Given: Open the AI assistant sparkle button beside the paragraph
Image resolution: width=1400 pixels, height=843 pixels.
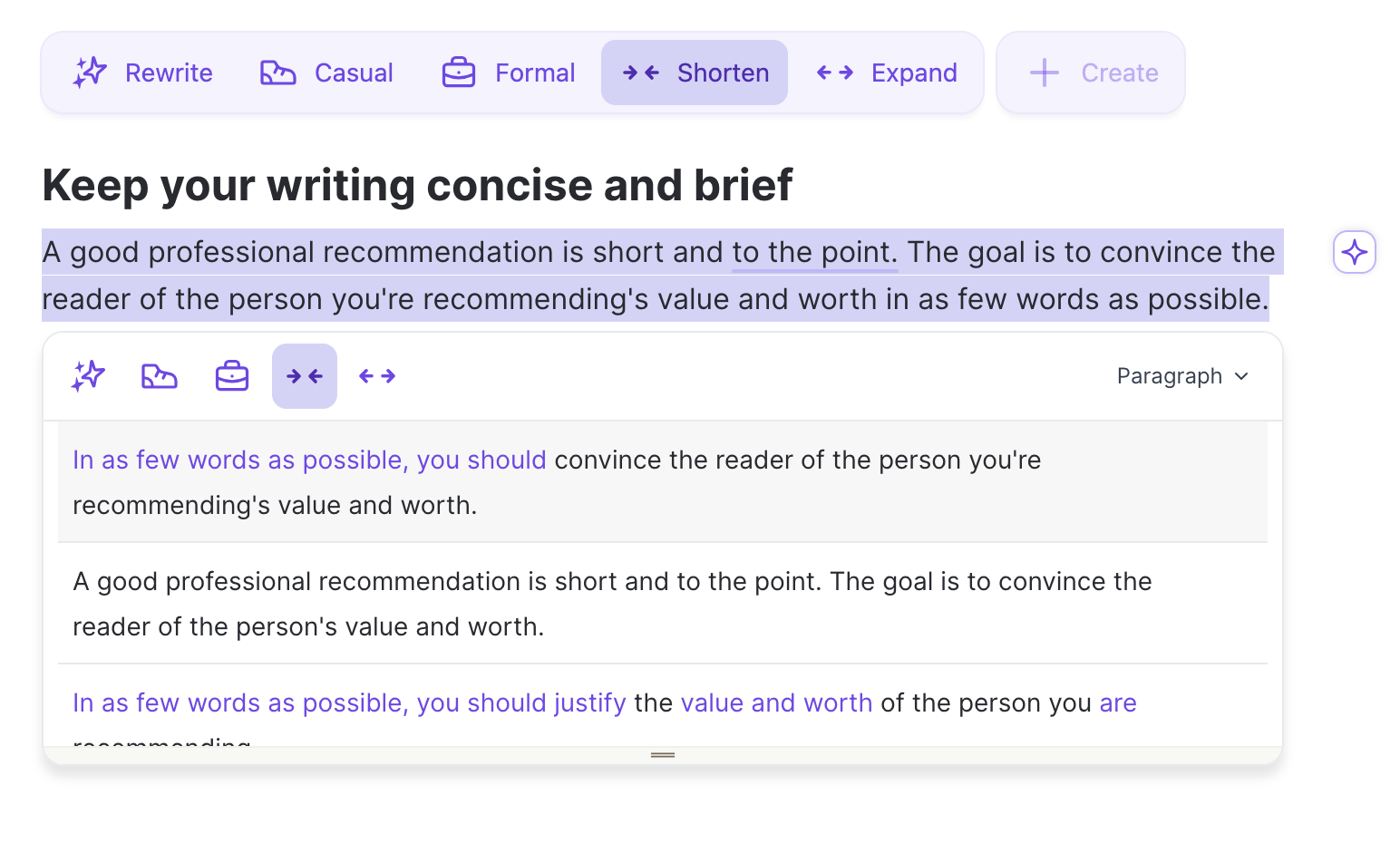Looking at the screenshot, I should (1354, 252).
